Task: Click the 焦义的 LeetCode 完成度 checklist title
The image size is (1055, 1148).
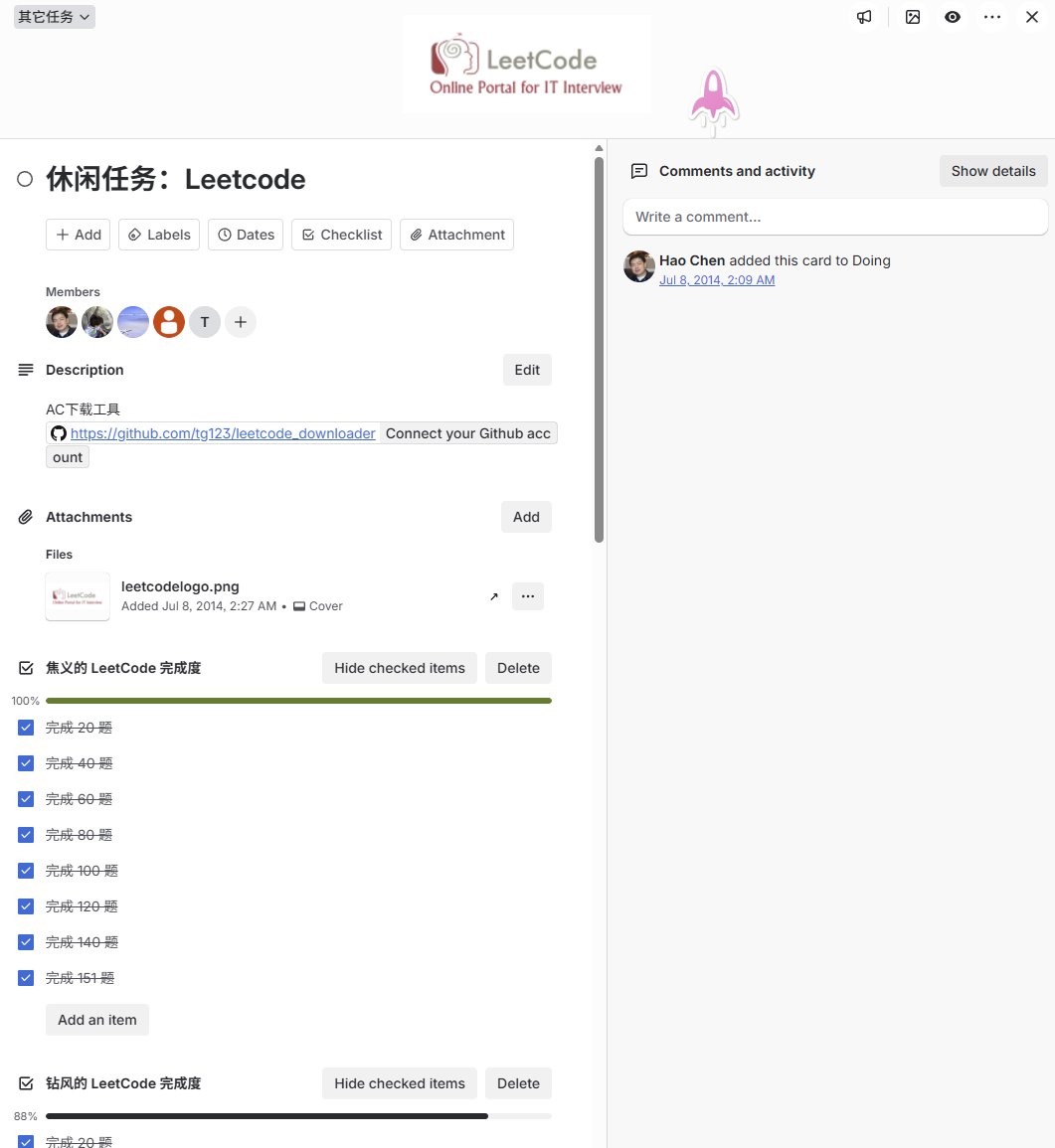Action: click(123, 668)
